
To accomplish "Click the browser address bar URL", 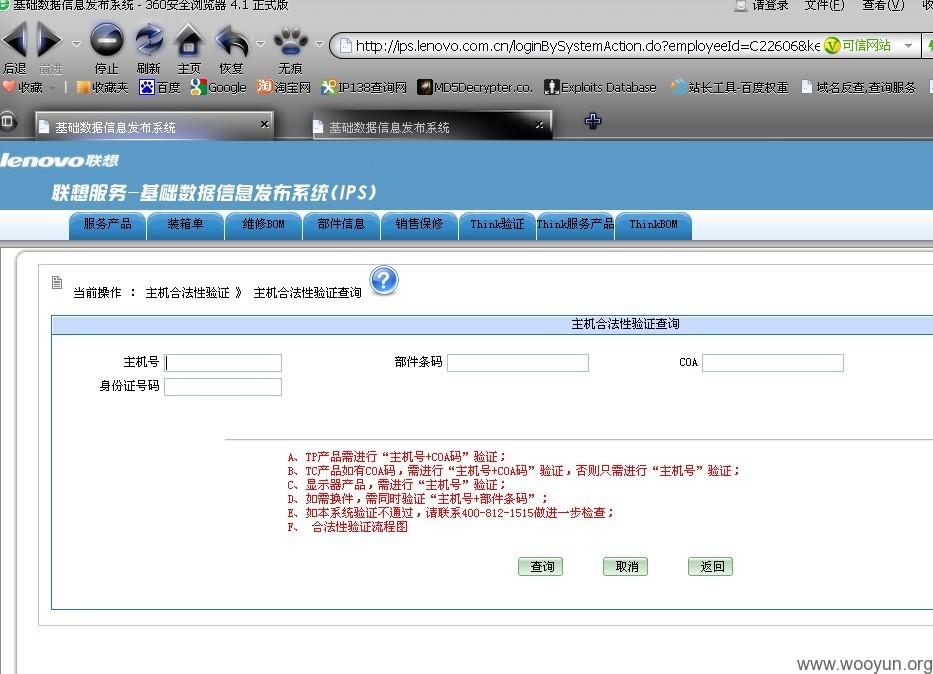I will (x=587, y=46).
